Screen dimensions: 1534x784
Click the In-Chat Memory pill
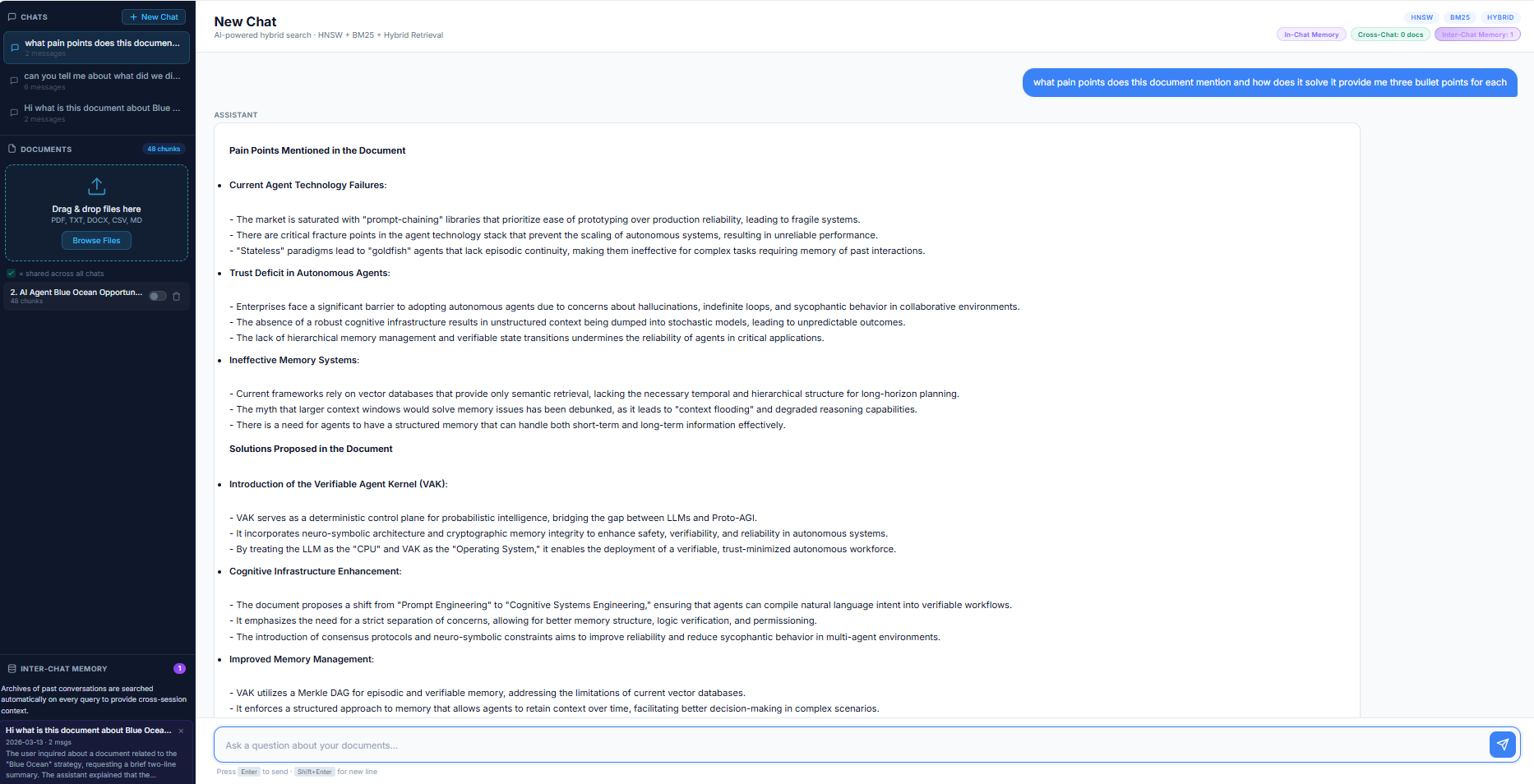point(1311,35)
